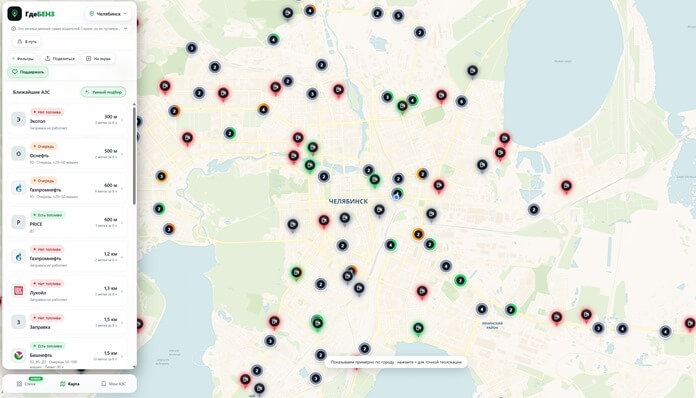Click the О logo of Оснефть station

click(x=18, y=154)
